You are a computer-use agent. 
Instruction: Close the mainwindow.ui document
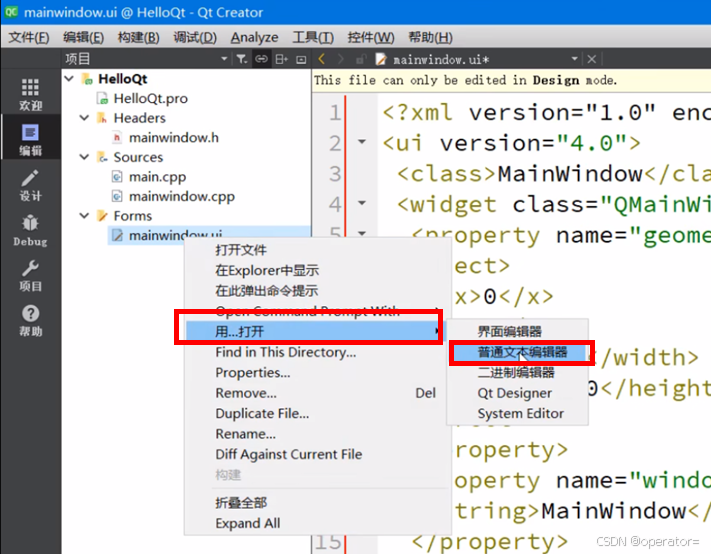[x=591, y=59]
